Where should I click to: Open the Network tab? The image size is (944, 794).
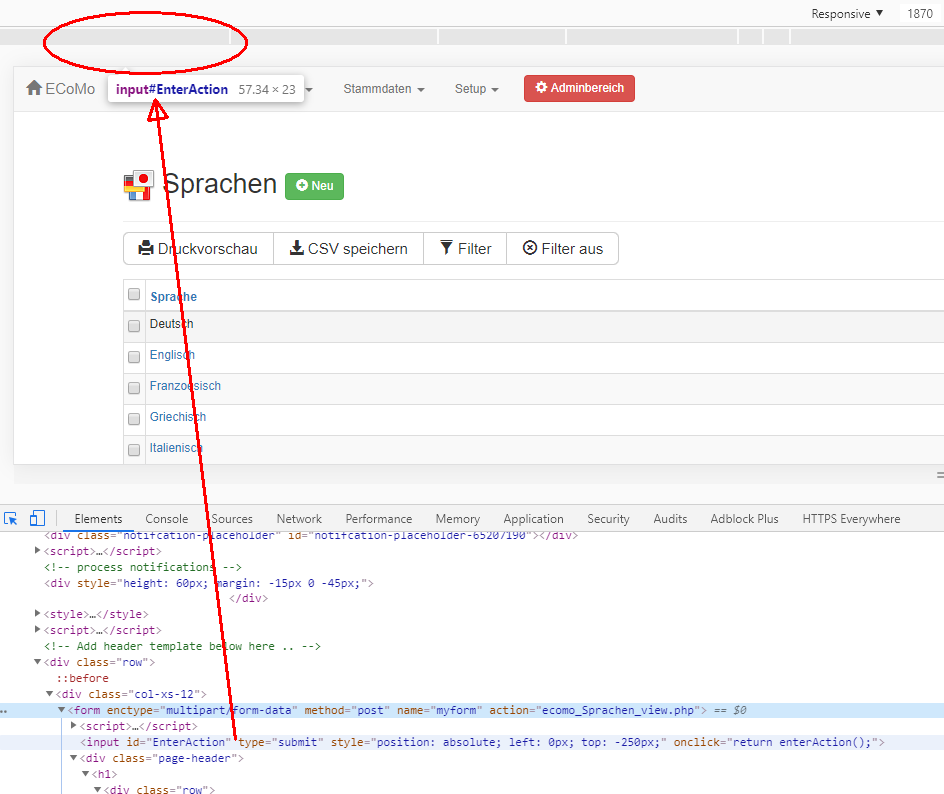(x=299, y=519)
